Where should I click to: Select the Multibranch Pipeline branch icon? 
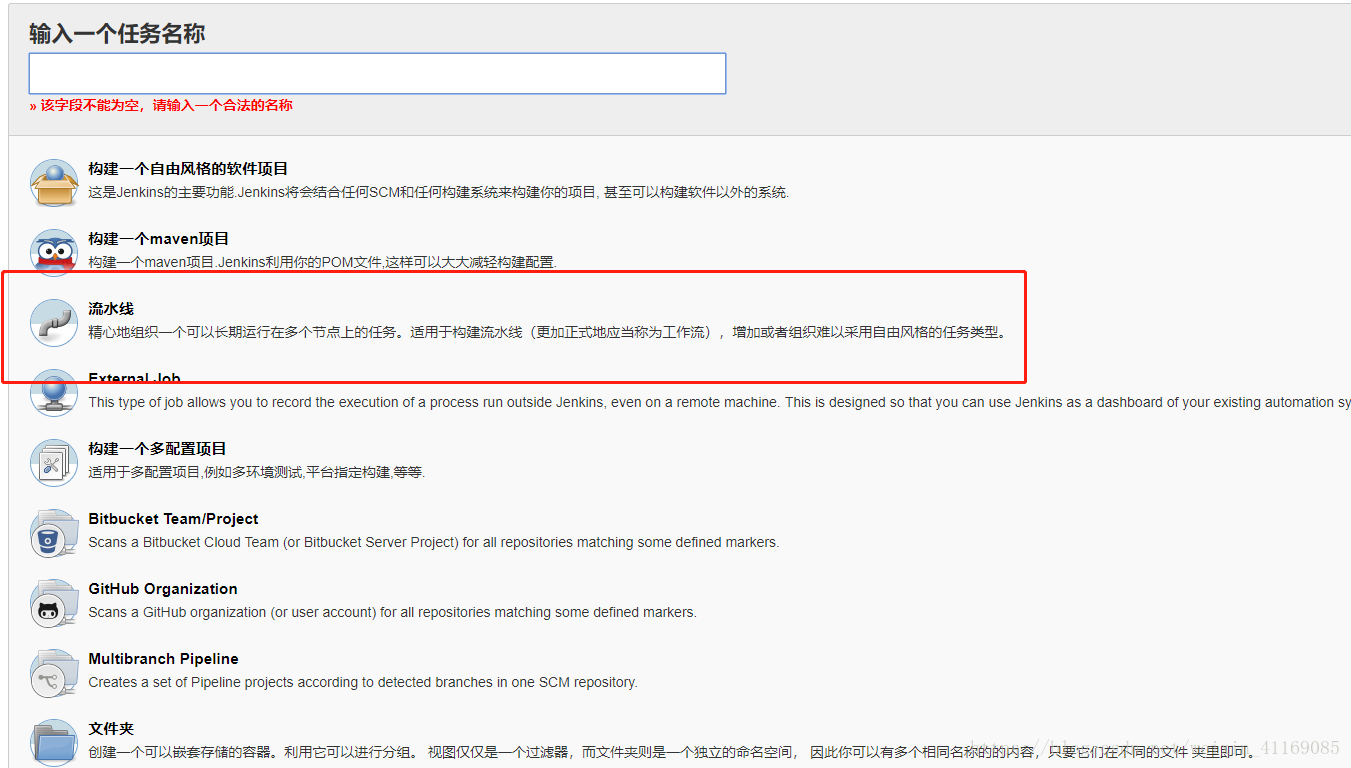tap(53, 673)
